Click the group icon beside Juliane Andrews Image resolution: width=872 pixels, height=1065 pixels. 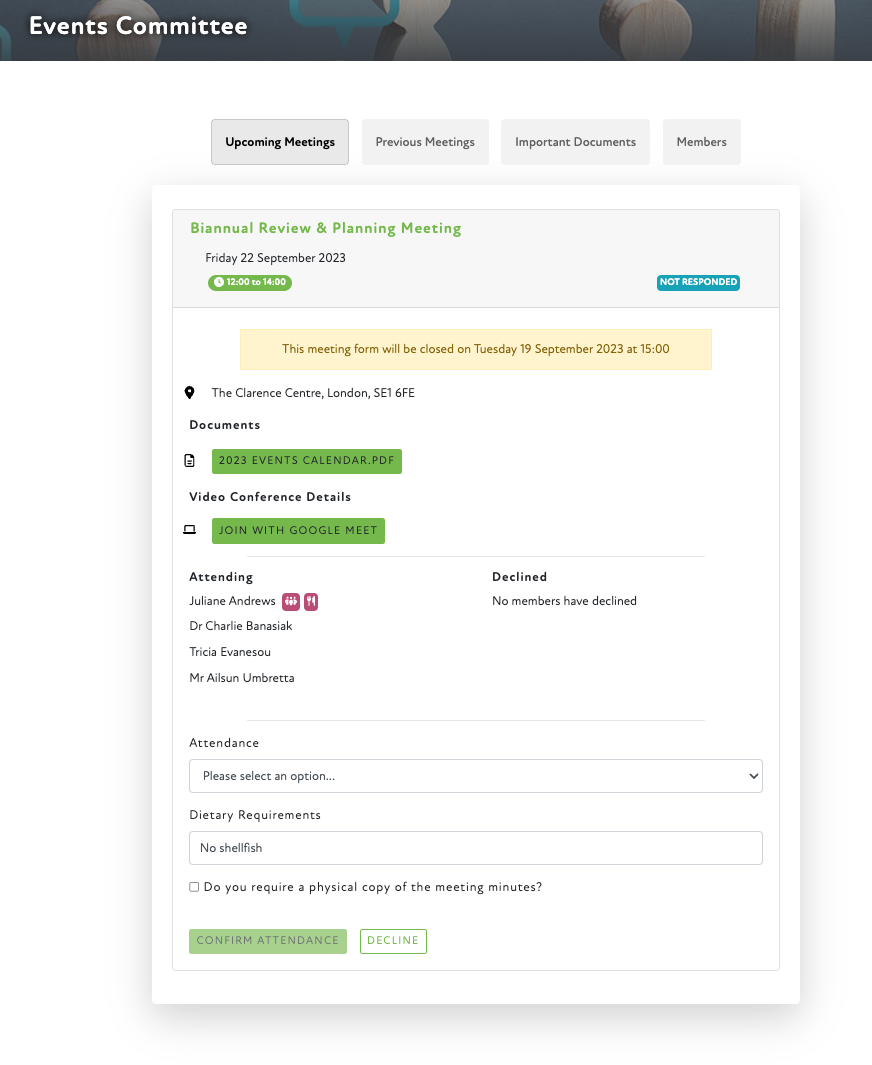[x=291, y=601]
